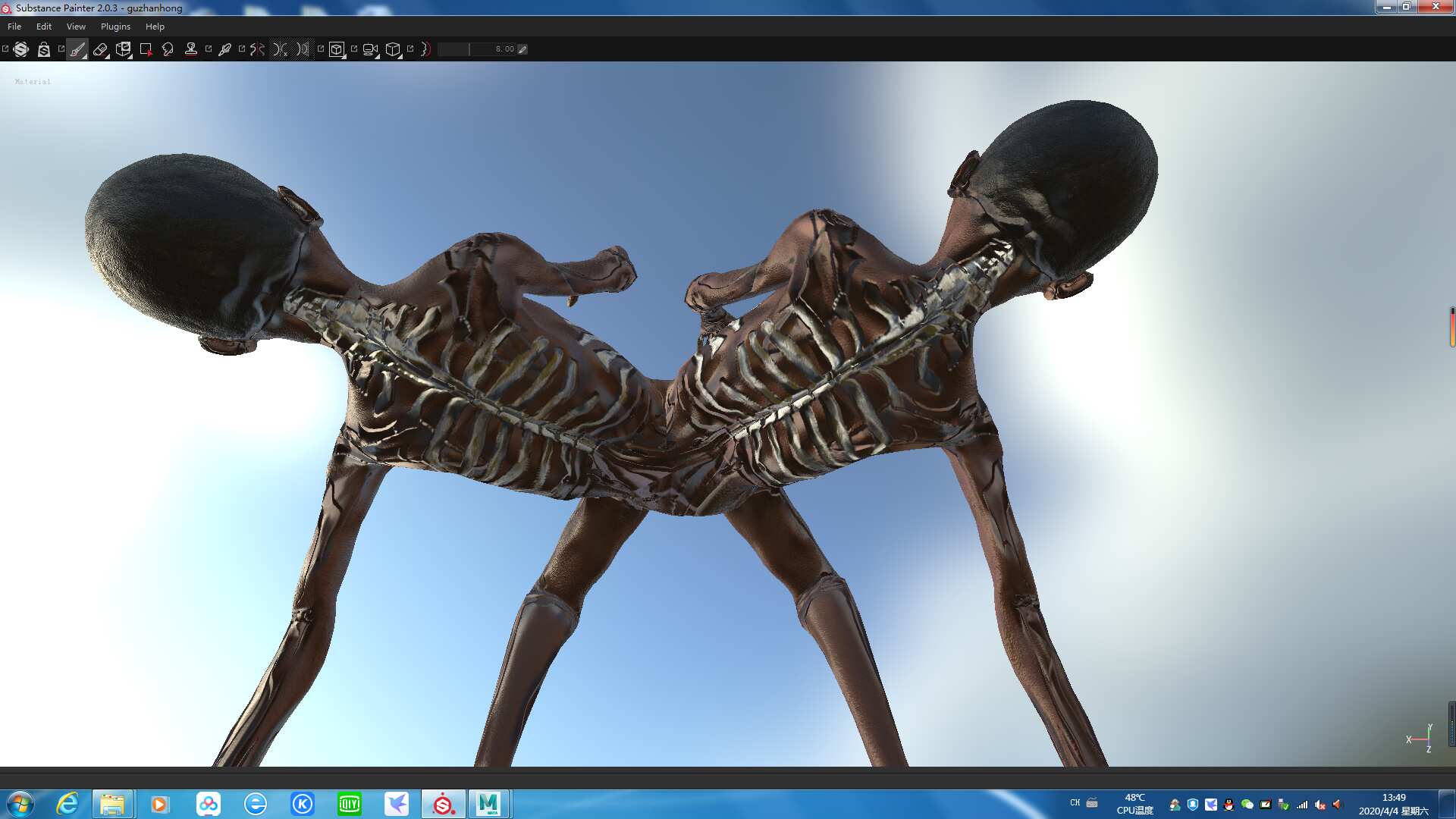Click the XYZ axis gizmo

[x=1420, y=738]
